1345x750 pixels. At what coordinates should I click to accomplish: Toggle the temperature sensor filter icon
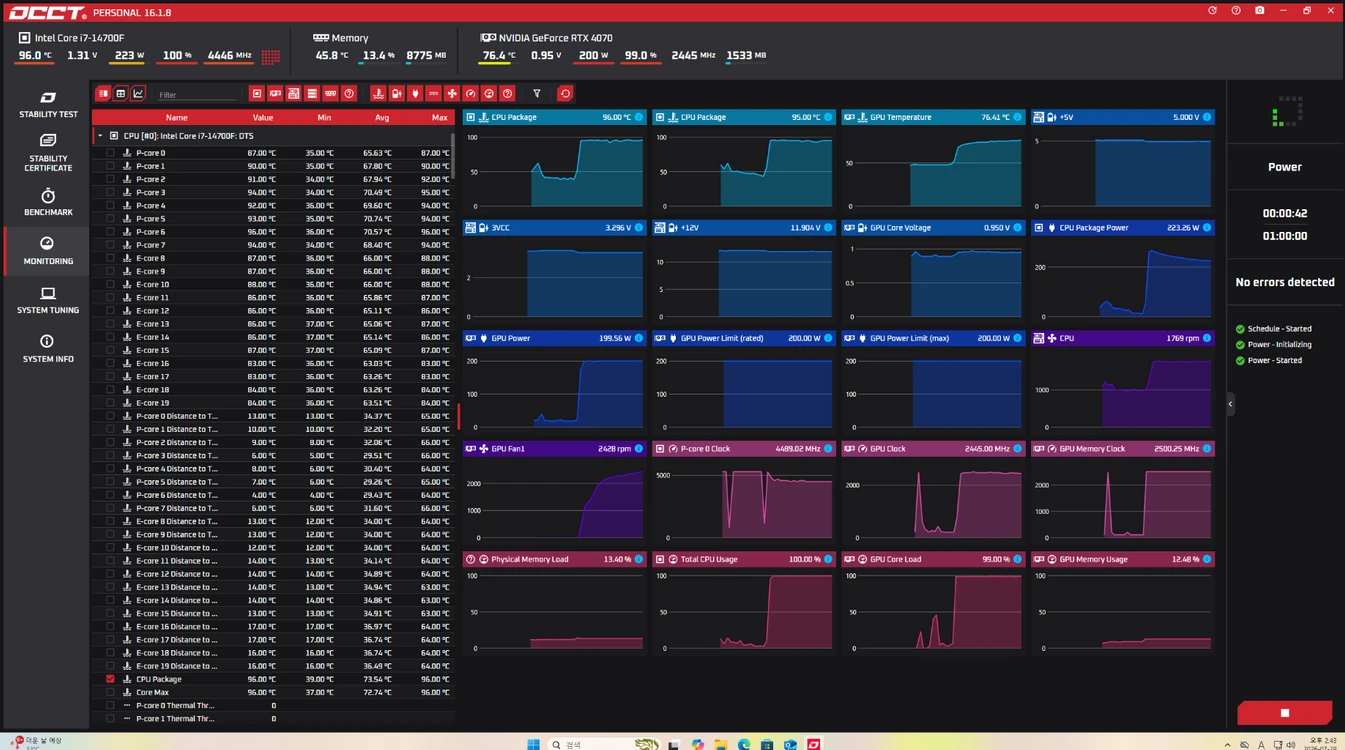coord(378,94)
